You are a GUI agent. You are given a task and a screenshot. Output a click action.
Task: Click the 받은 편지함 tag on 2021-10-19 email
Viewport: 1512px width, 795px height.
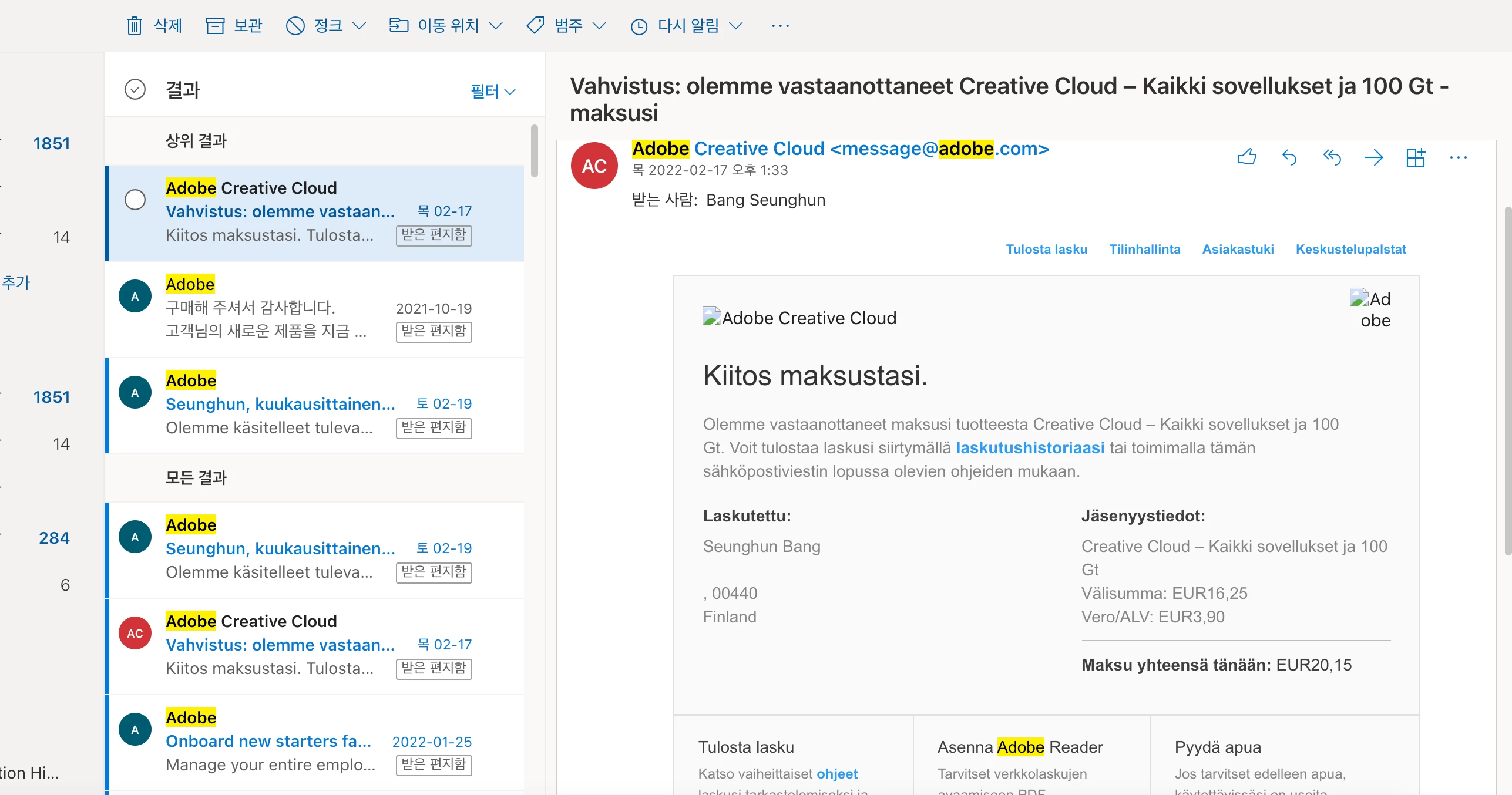coord(434,332)
